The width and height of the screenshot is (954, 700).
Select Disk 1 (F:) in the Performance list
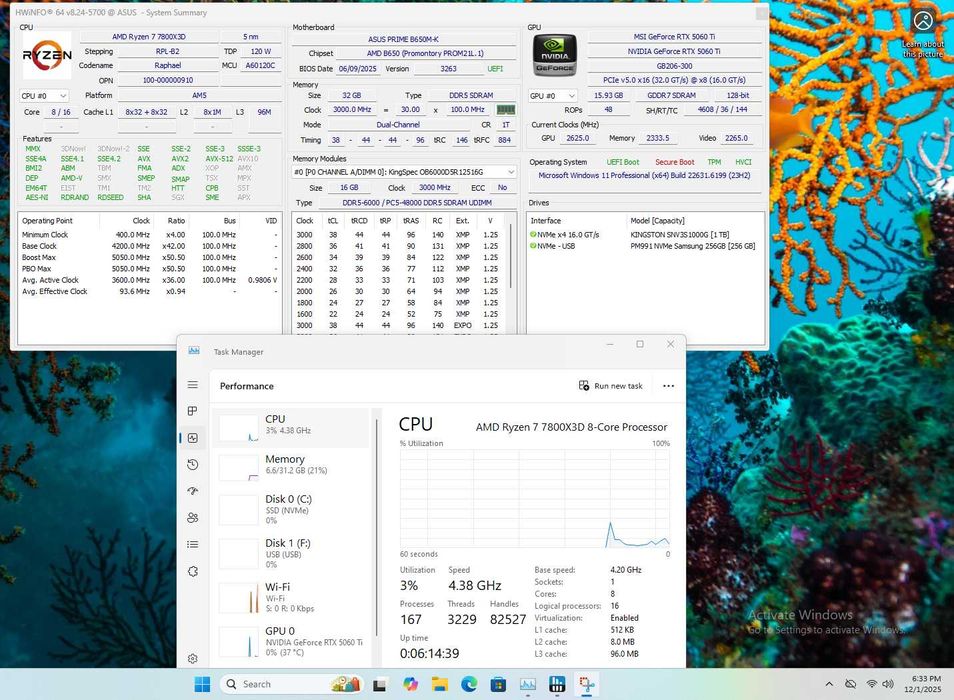tap(291, 553)
